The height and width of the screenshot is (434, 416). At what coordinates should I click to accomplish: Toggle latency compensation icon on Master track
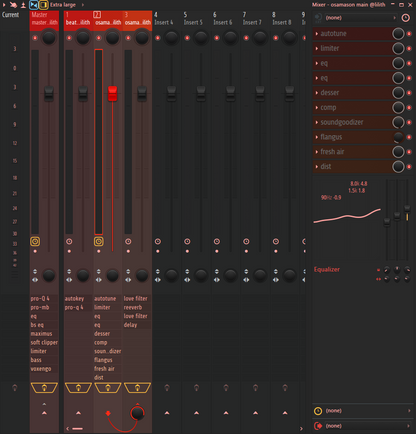(x=35, y=241)
